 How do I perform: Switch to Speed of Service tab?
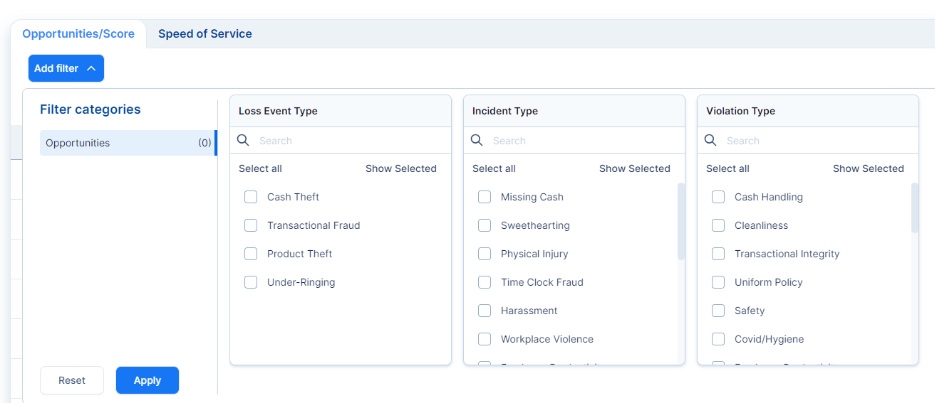coord(205,34)
